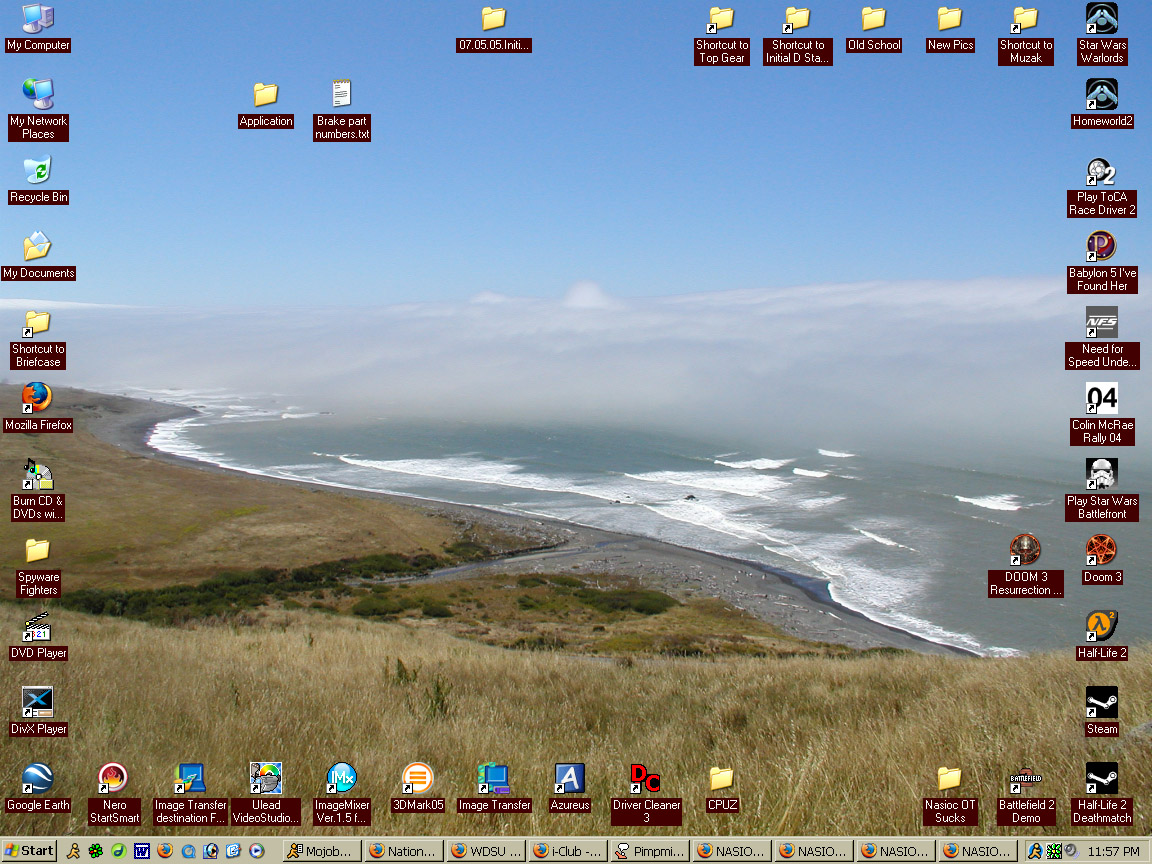Open the Mozilla Firefox desktop shortcut
Screen dimensions: 1152x864
click(x=37, y=398)
